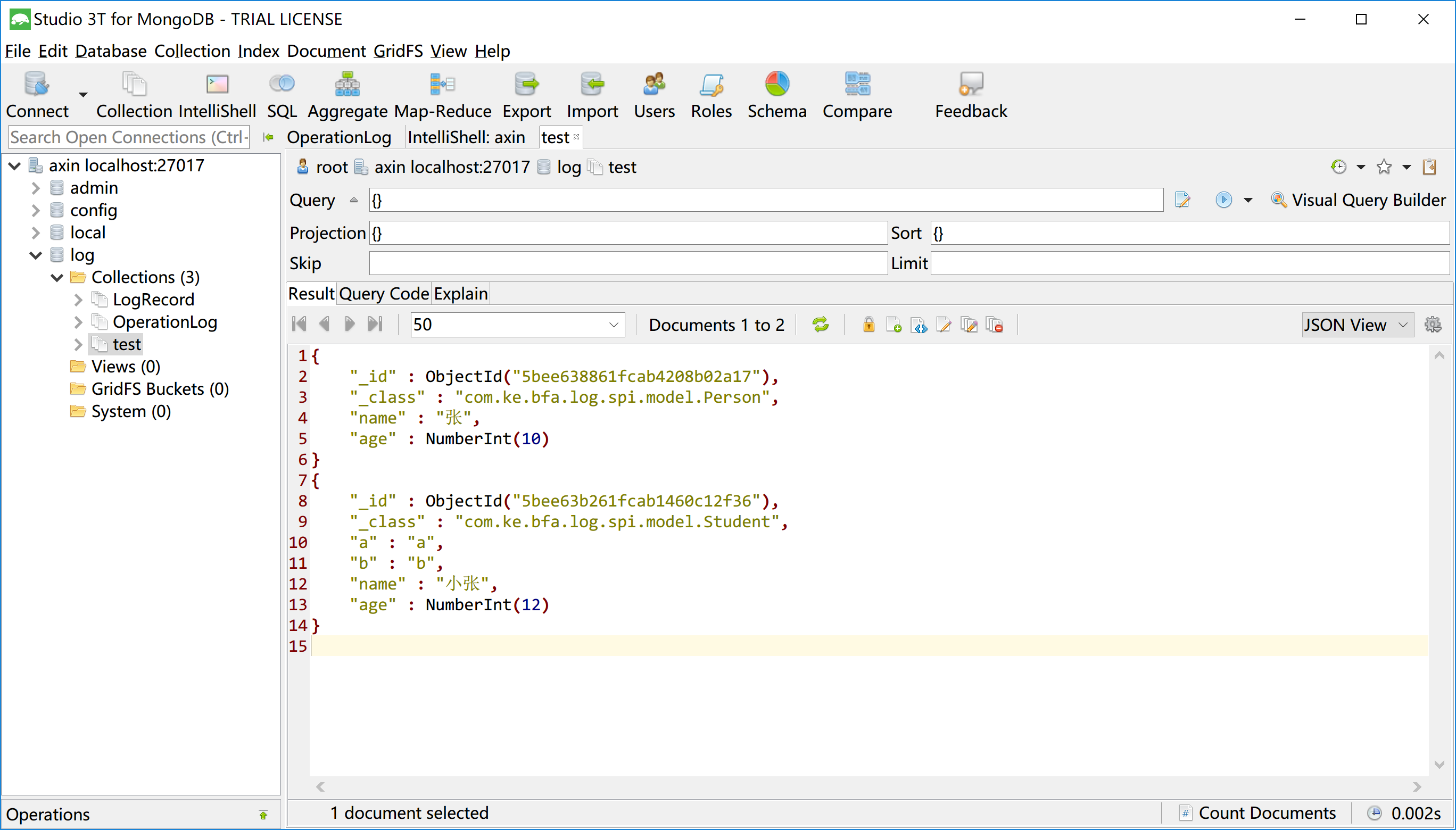This screenshot has height=830, width=1456.
Task: Expand the config database
Action: click(35, 210)
